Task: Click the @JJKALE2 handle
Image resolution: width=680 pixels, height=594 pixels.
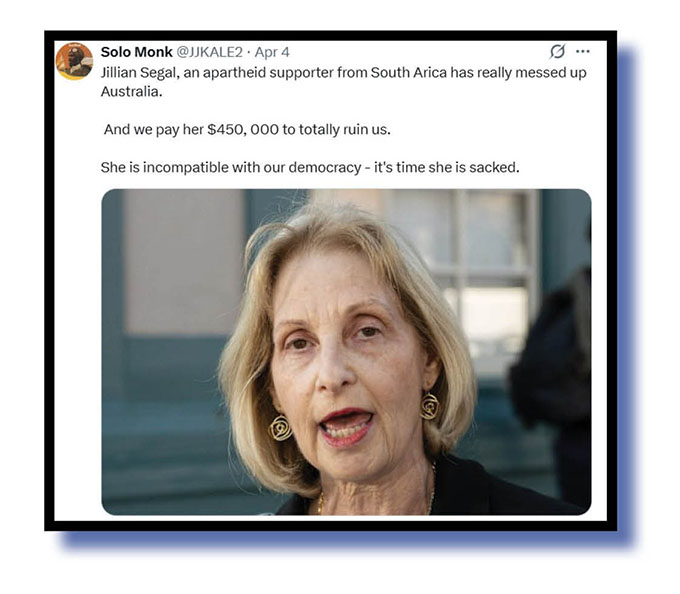Action: point(209,52)
